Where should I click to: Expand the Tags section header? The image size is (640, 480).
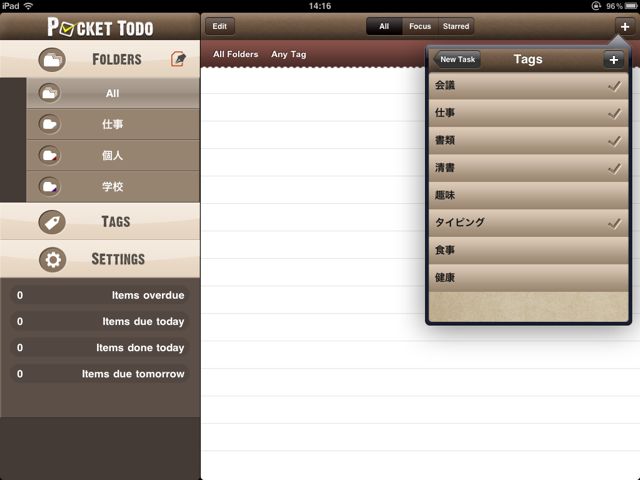point(100,222)
